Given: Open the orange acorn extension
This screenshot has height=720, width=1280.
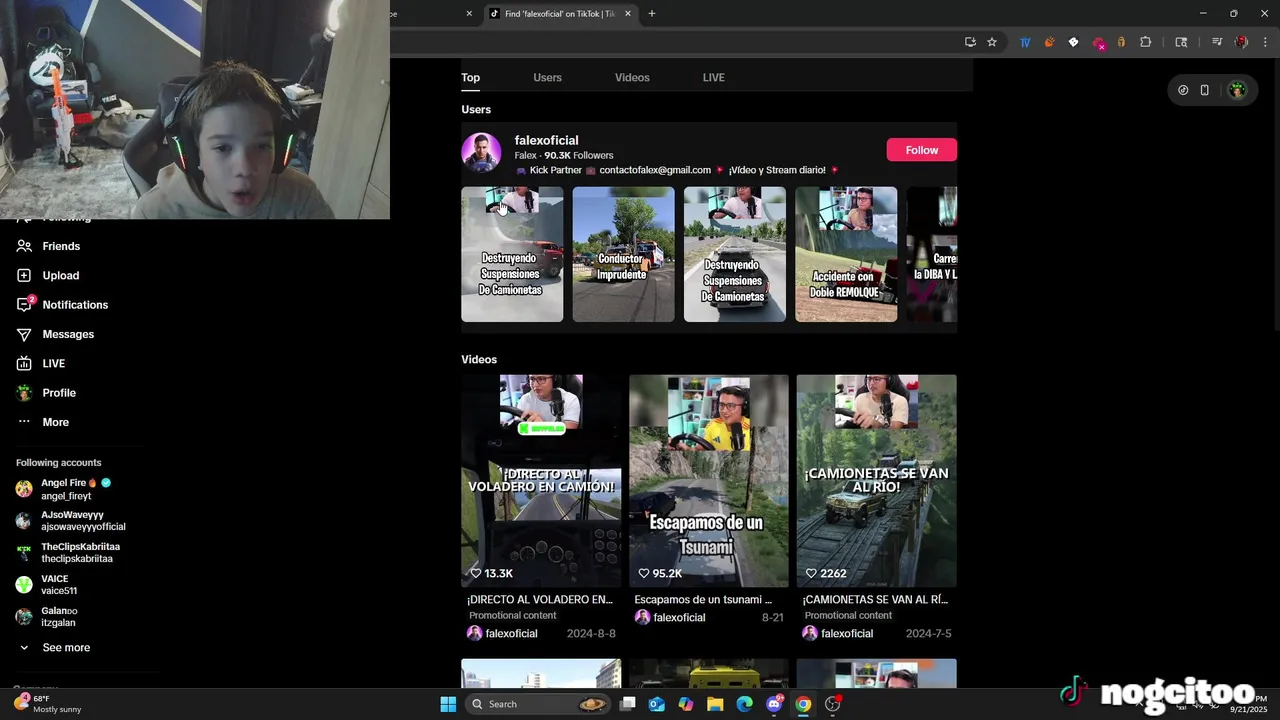Looking at the screenshot, I should point(1049,42).
